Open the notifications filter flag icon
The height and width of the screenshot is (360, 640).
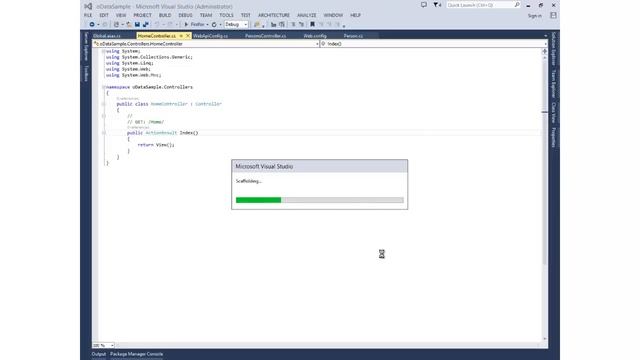(436, 5)
